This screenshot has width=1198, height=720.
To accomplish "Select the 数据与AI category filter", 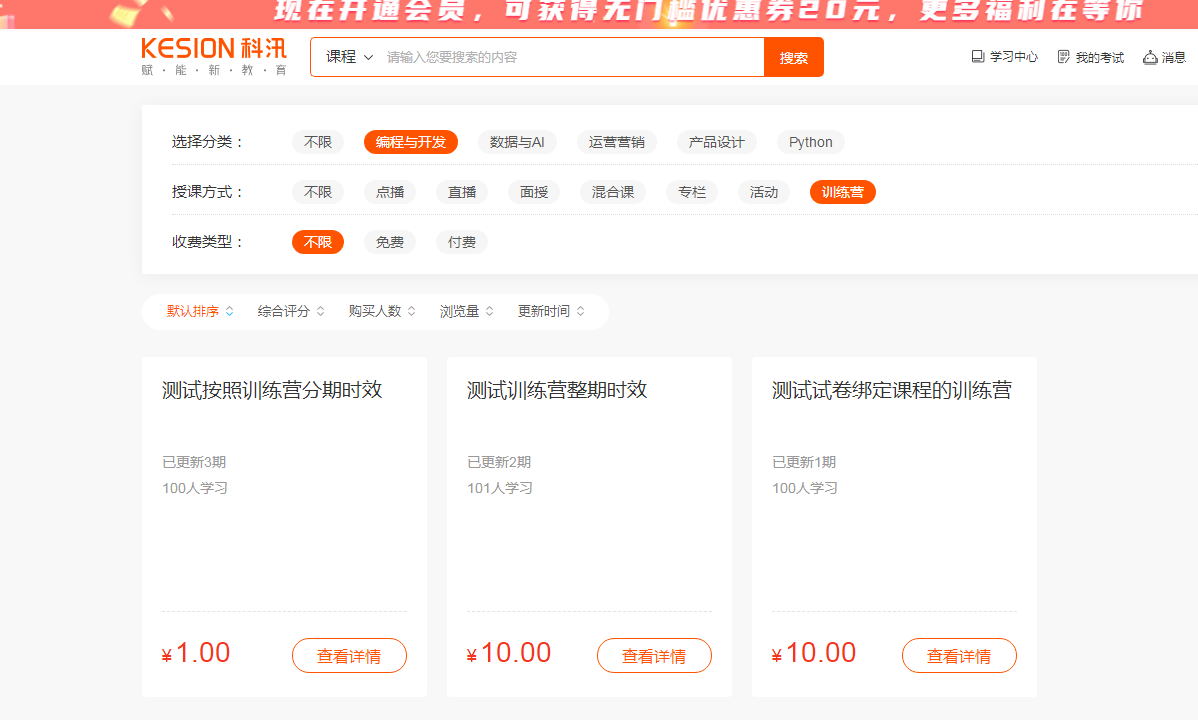I will coord(517,142).
